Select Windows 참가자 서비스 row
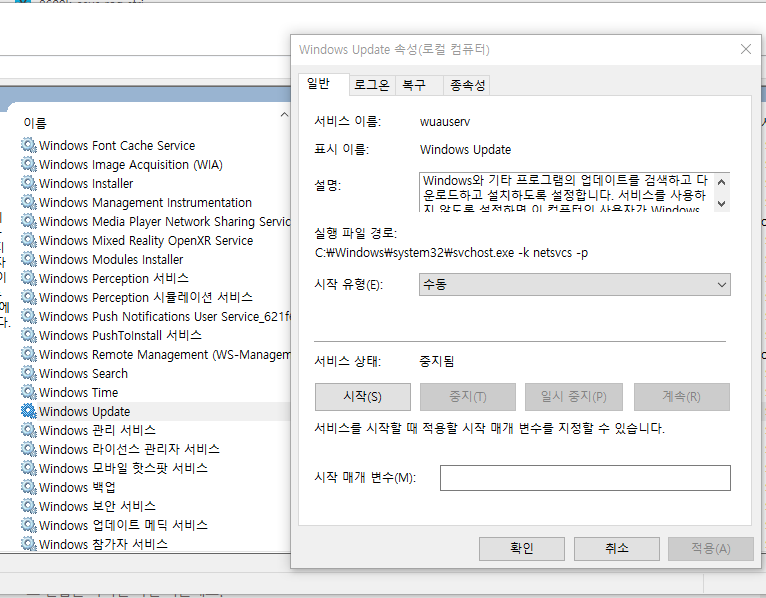 tap(155, 544)
